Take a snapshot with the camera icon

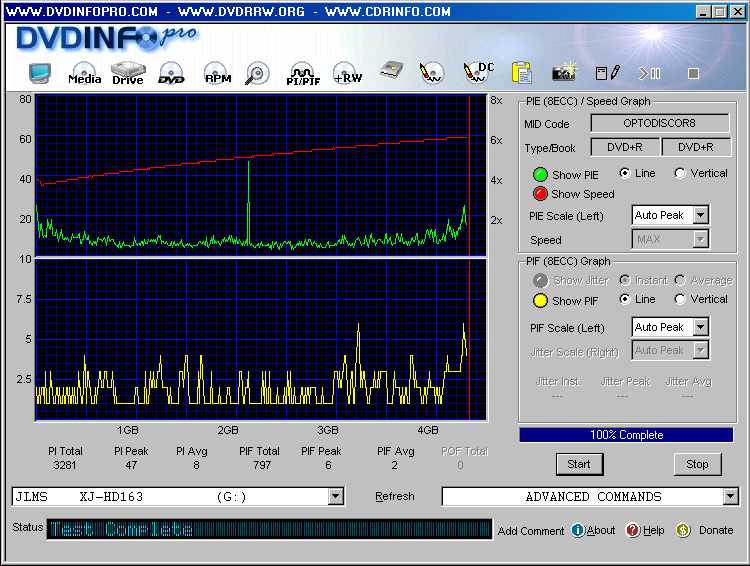pyautogui.click(x=564, y=72)
